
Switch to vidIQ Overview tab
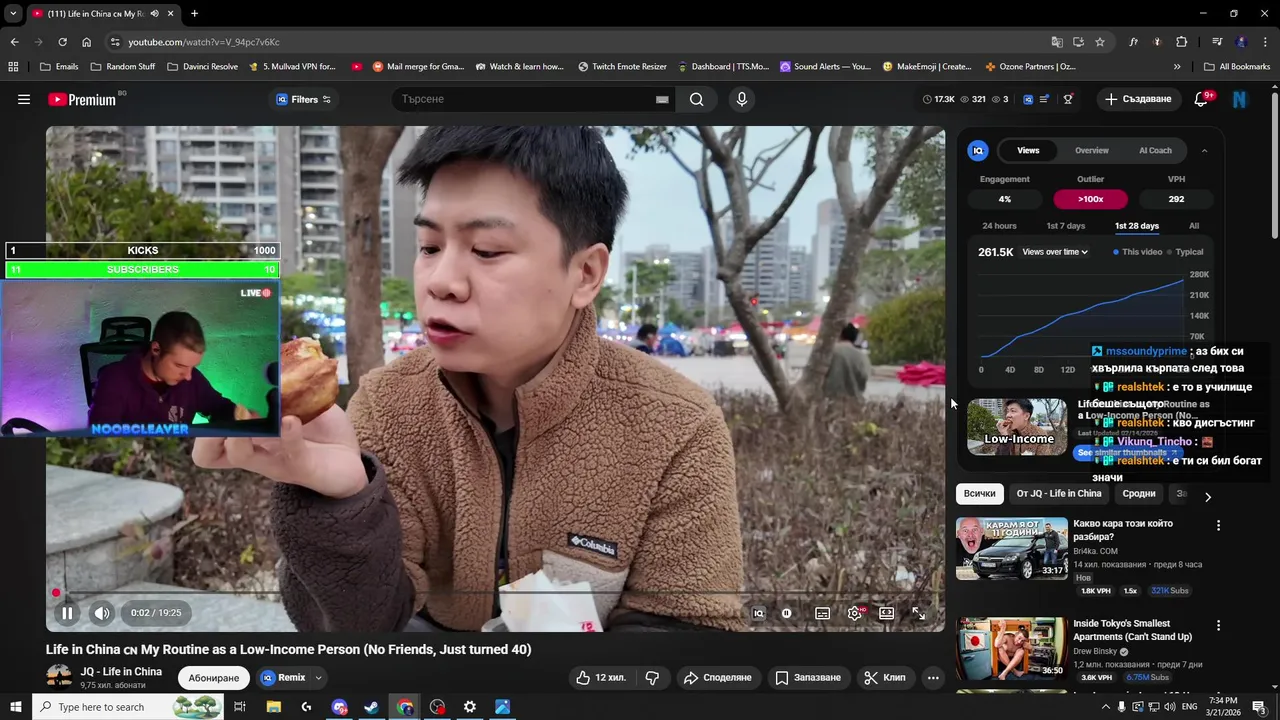pos(1091,150)
